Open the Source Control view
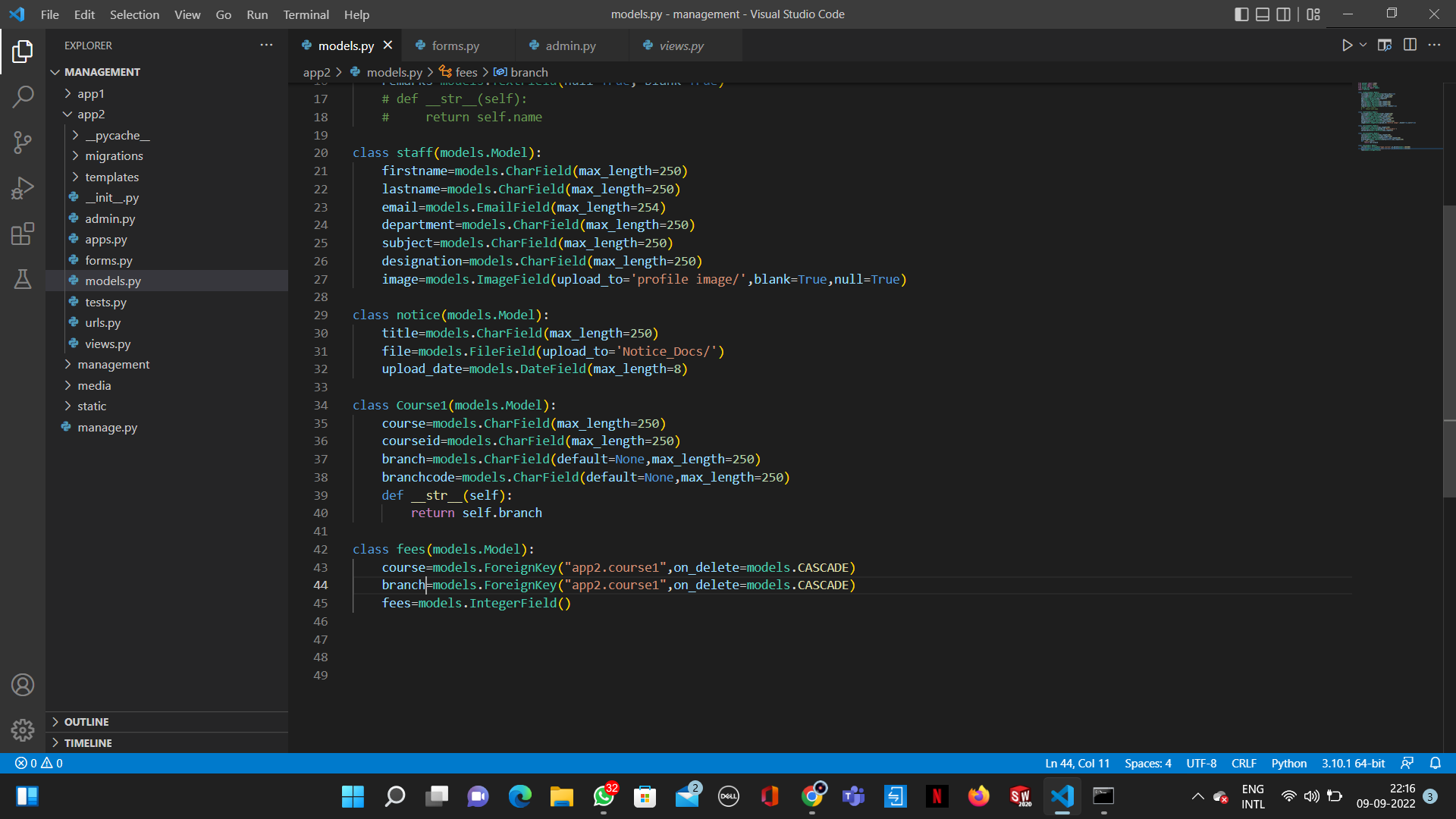 [23, 143]
